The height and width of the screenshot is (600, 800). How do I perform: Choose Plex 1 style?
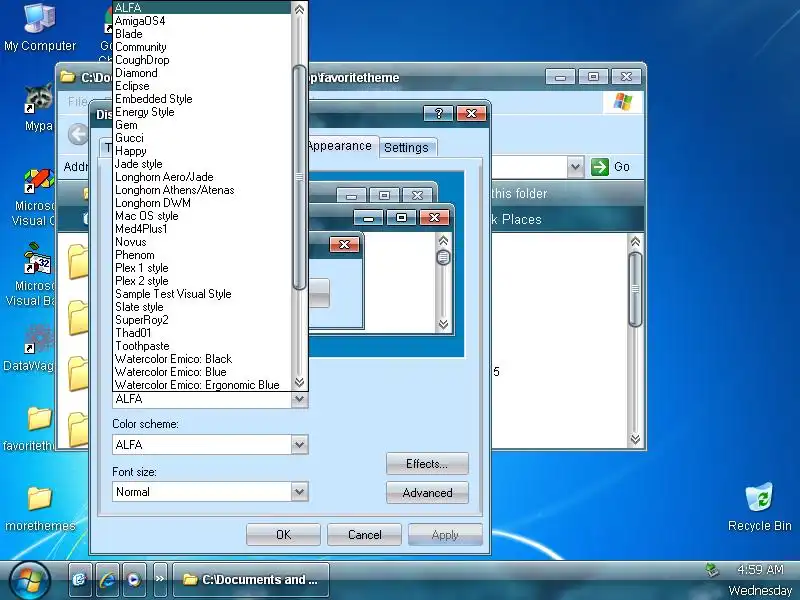tap(202, 268)
